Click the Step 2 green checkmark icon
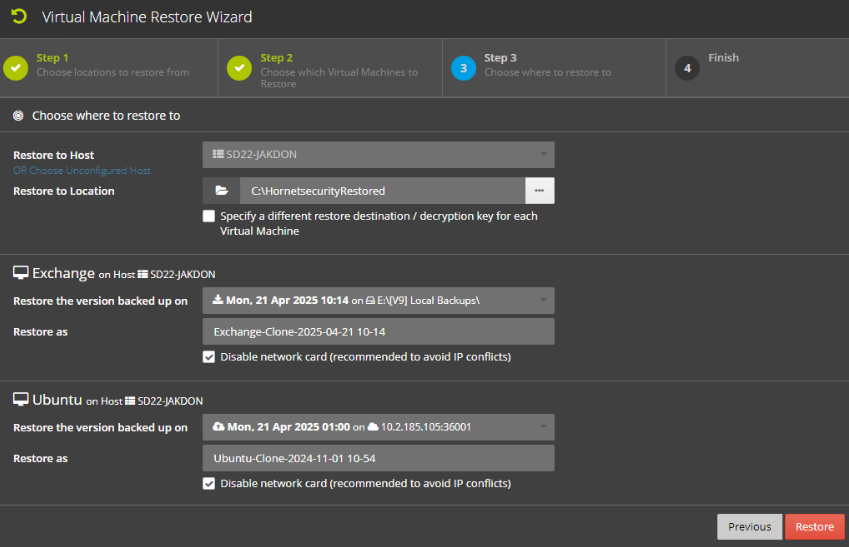Image resolution: width=849 pixels, height=547 pixels. [239, 68]
